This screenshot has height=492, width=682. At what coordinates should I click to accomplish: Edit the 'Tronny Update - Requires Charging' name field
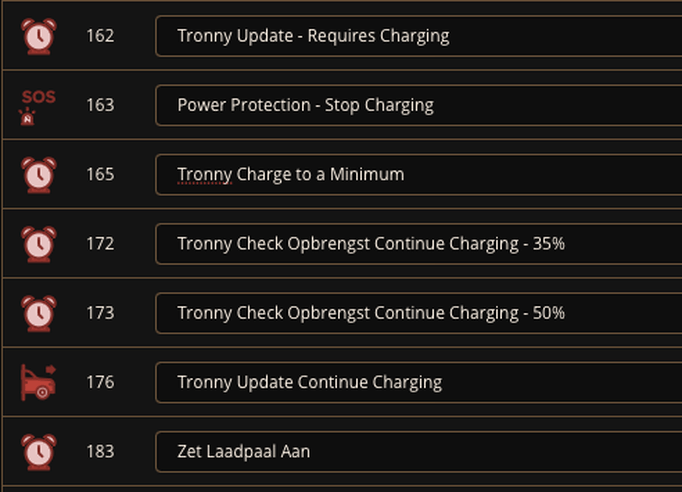(x=418, y=36)
